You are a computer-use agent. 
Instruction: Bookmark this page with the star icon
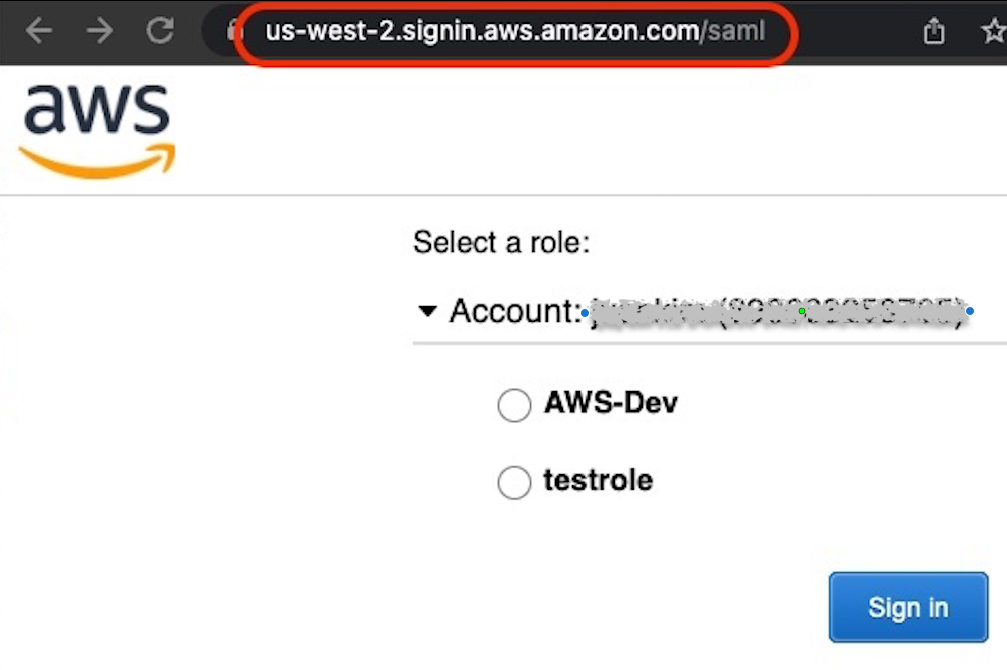point(991,30)
